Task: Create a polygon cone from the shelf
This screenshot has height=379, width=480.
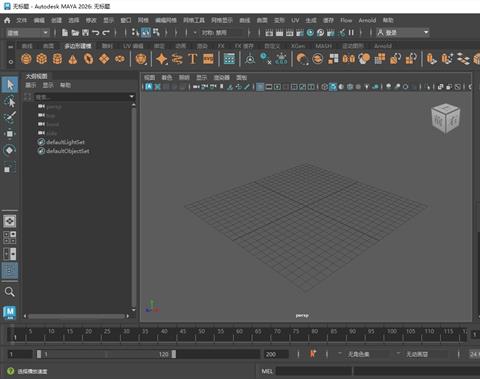Action: 73,59
